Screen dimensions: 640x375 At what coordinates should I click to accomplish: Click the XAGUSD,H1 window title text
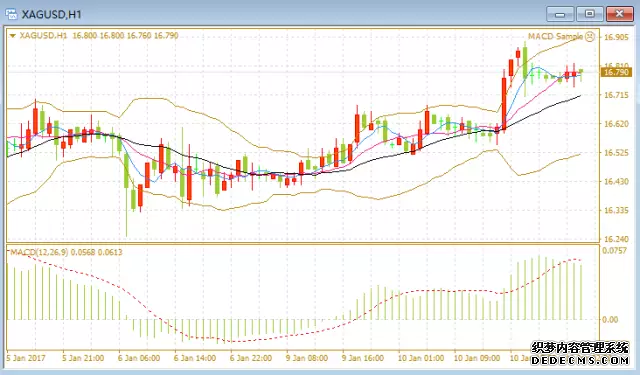[51, 15]
